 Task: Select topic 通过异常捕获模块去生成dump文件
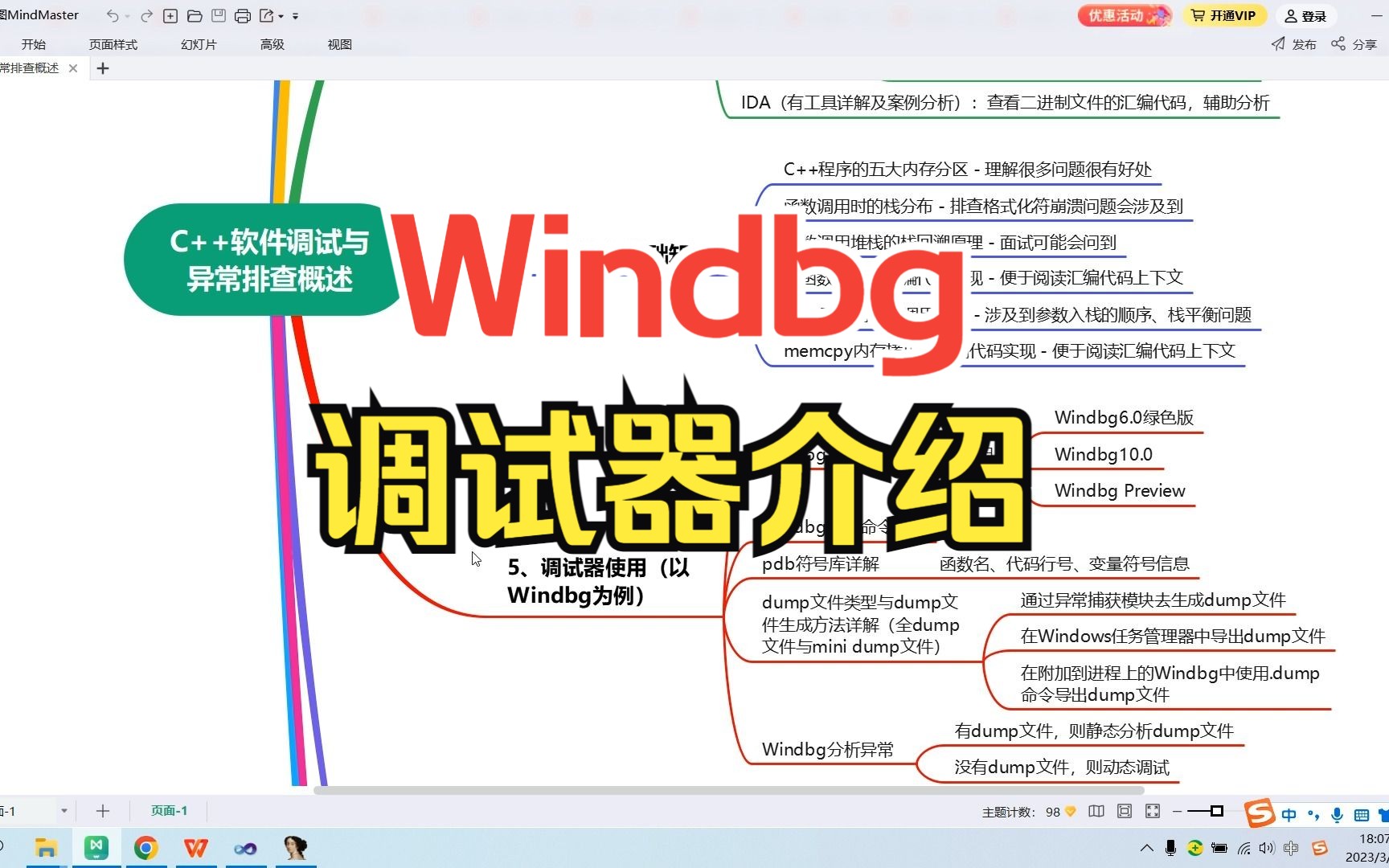click(1153, 600)
